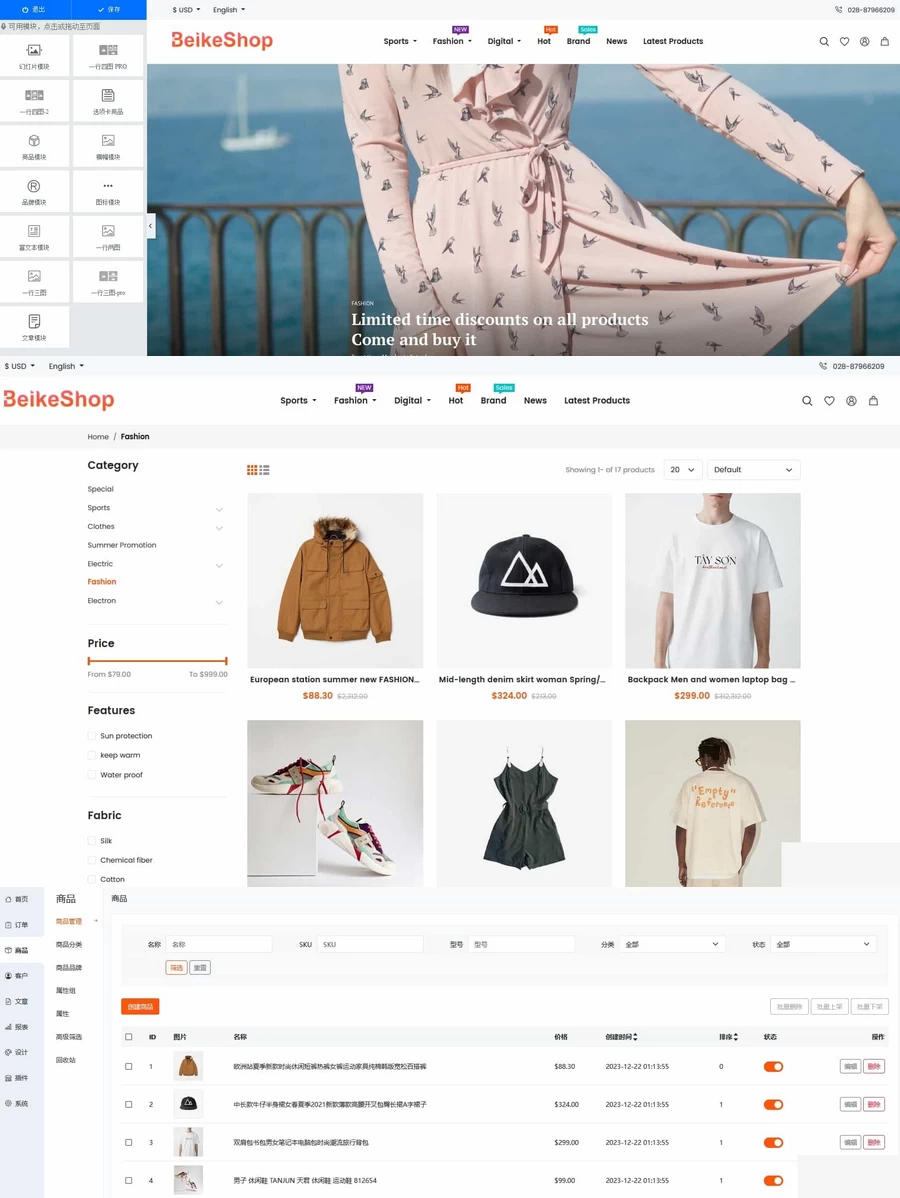900x1198 pixels.
Task: Select 商品分类 in the admin sidebar menu
Action: [69, 944]
